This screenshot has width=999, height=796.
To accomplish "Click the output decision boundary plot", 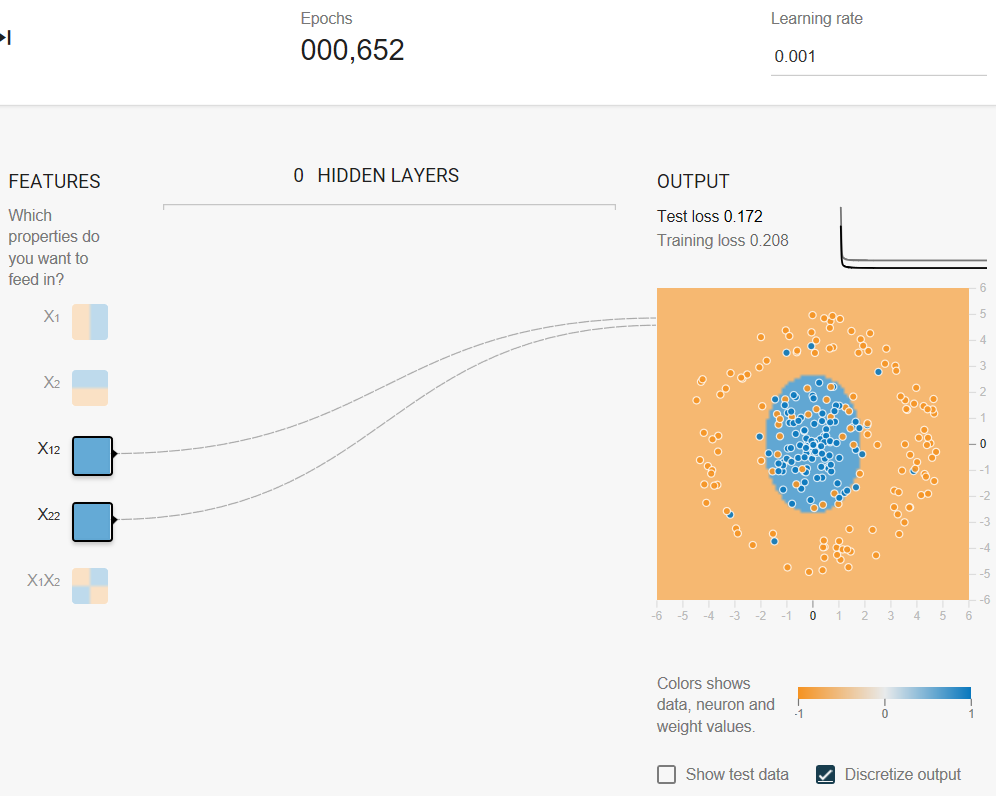I will (x=813, y=444).
